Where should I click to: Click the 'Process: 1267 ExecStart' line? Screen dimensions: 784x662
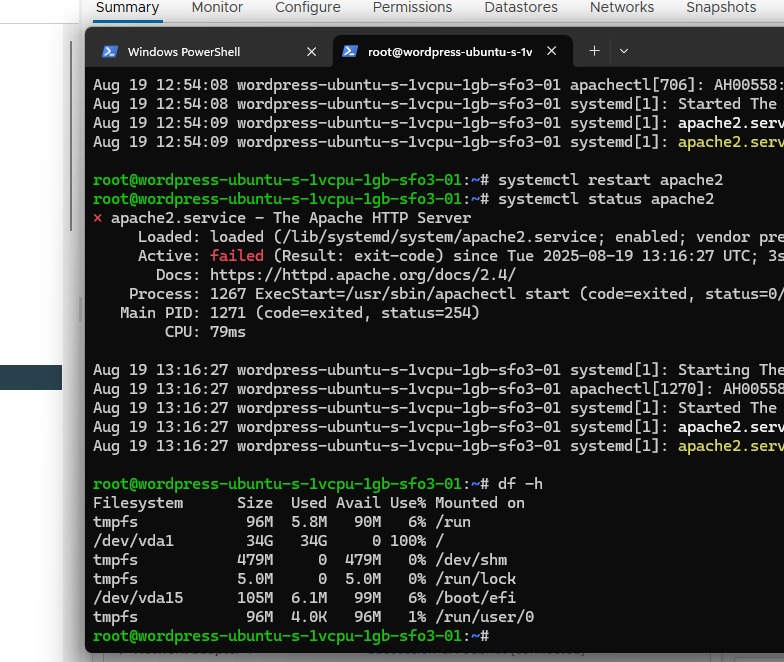(456, 294)
